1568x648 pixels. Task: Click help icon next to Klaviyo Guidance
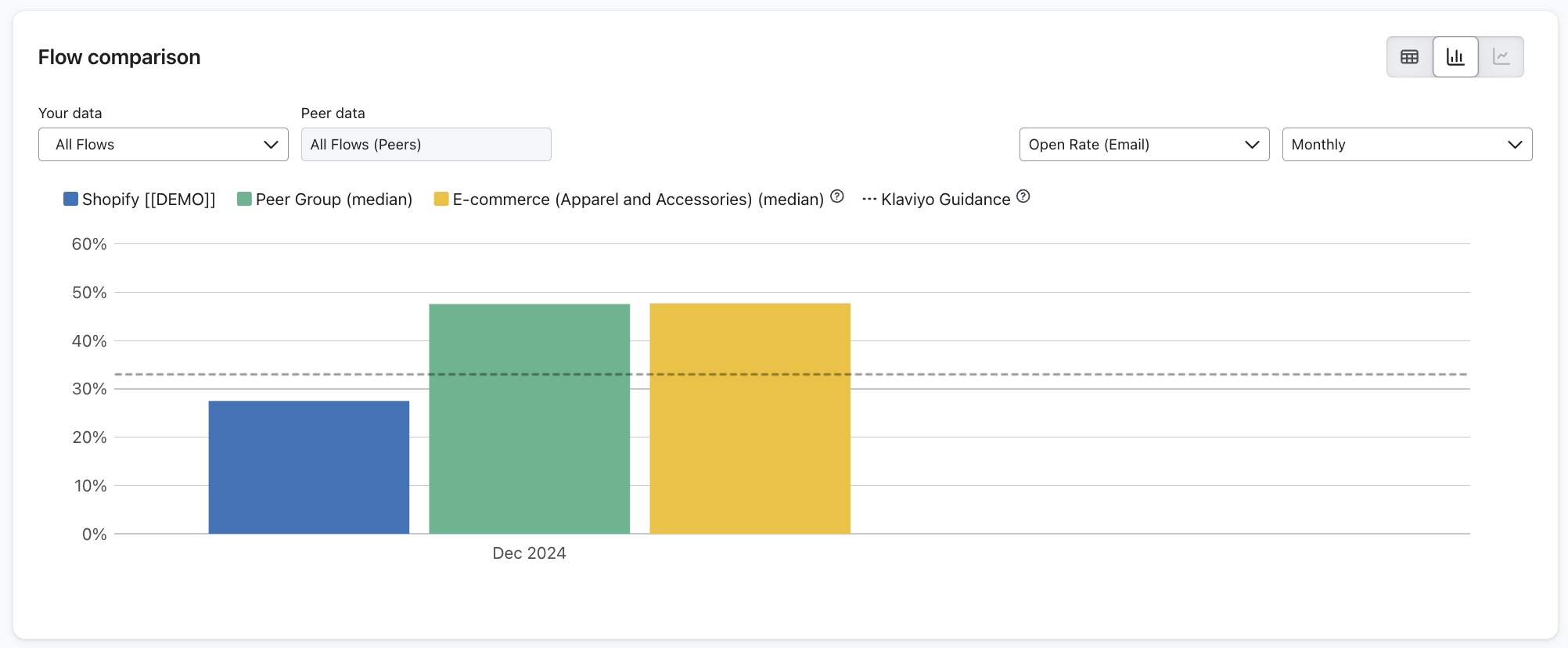(x=1023, y=196)
